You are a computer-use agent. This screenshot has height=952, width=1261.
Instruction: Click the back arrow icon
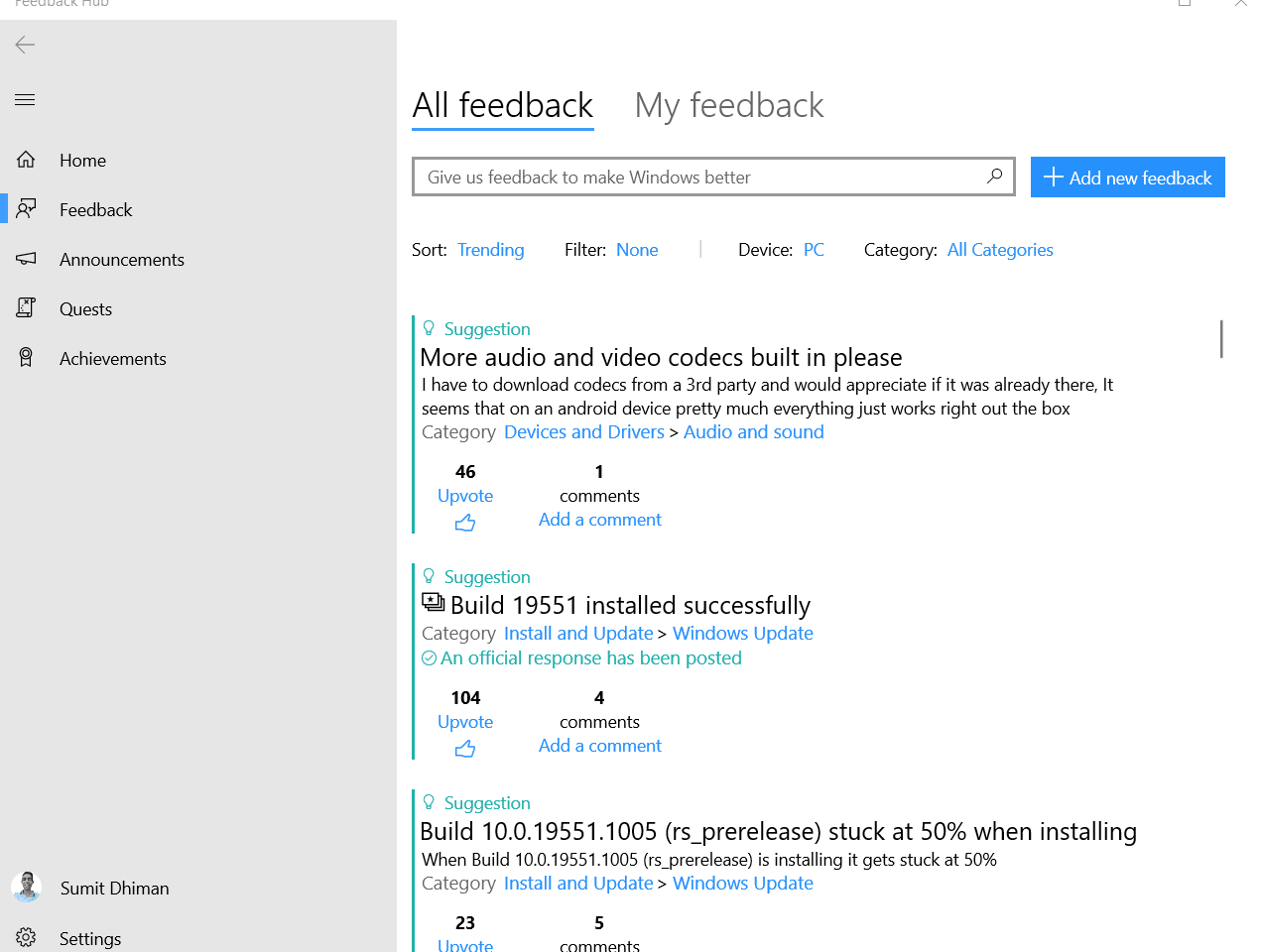[x=25, y=44]
